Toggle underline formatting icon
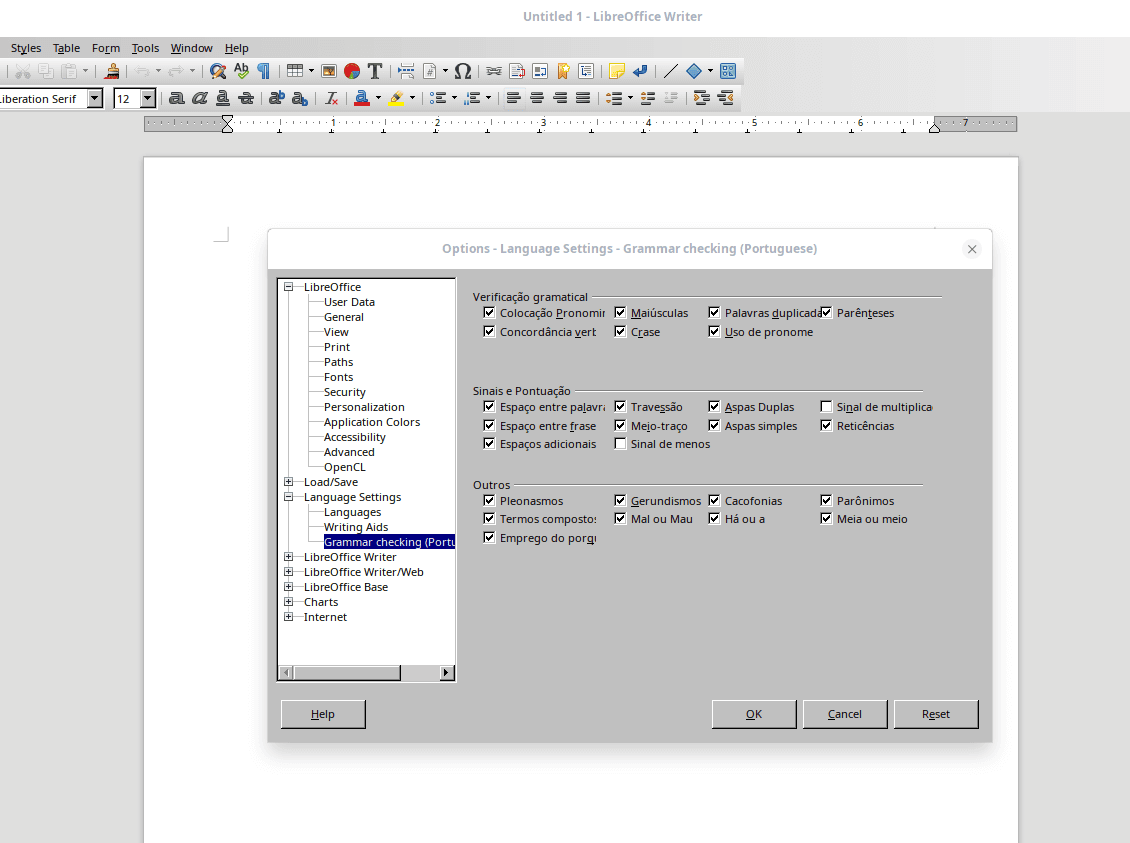Screen dimensions: 1130x843 click(223, 98)
